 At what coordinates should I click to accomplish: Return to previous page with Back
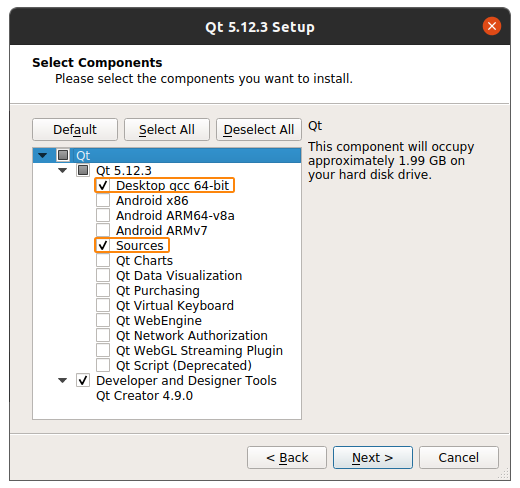point(287,458)
